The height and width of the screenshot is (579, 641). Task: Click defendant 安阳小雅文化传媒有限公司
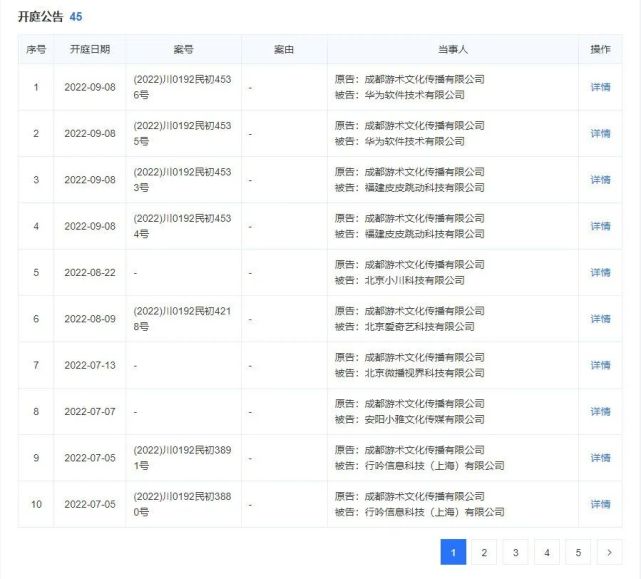pos(424,420)
